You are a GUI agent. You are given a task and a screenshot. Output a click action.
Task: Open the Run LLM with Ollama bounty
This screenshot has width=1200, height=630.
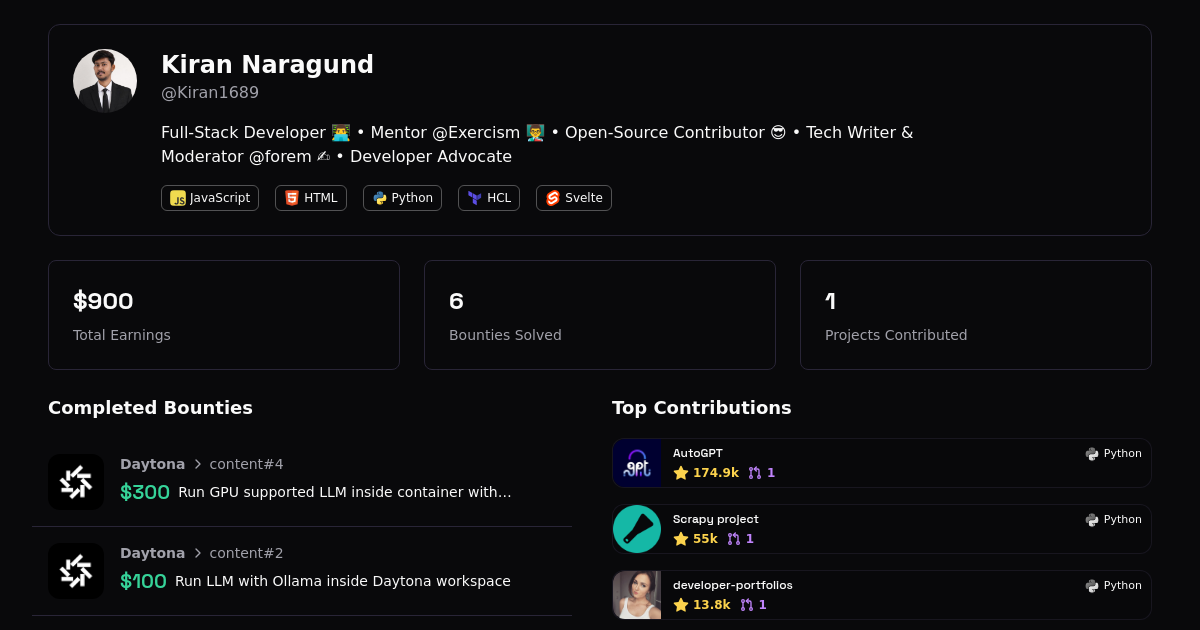coord(342,581)
